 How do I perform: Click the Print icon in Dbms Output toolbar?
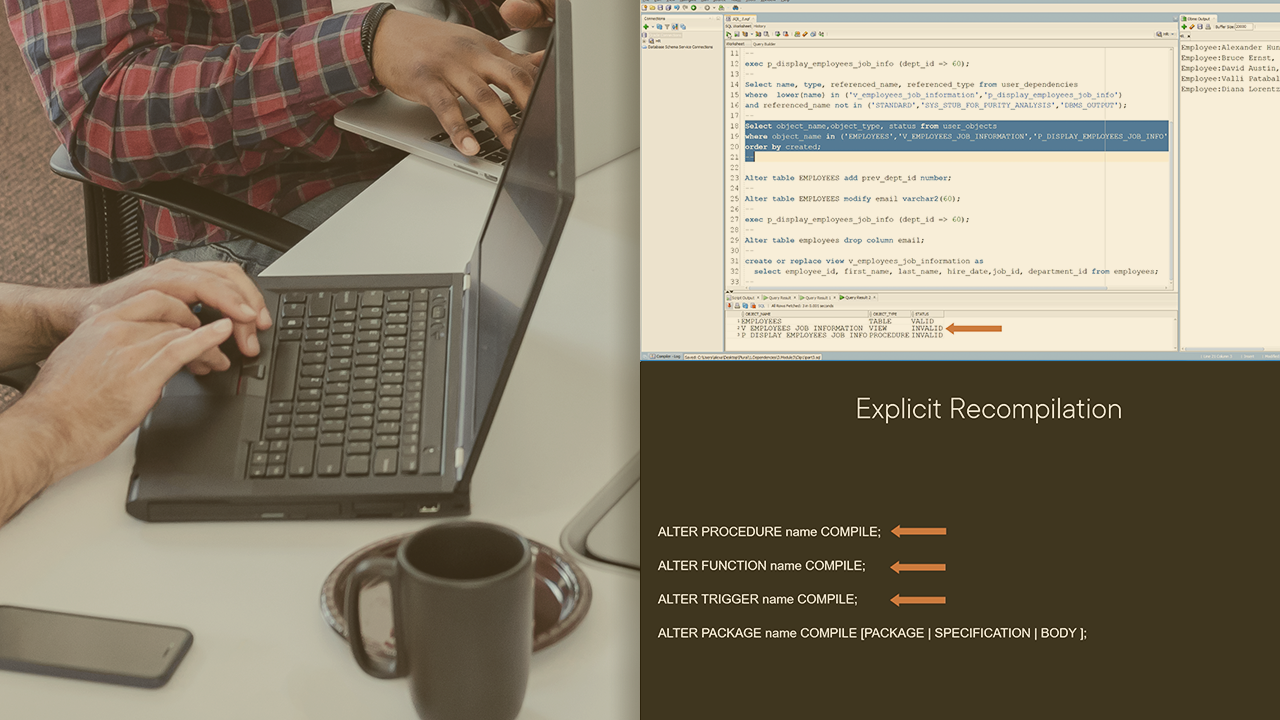pos(1208,27)
